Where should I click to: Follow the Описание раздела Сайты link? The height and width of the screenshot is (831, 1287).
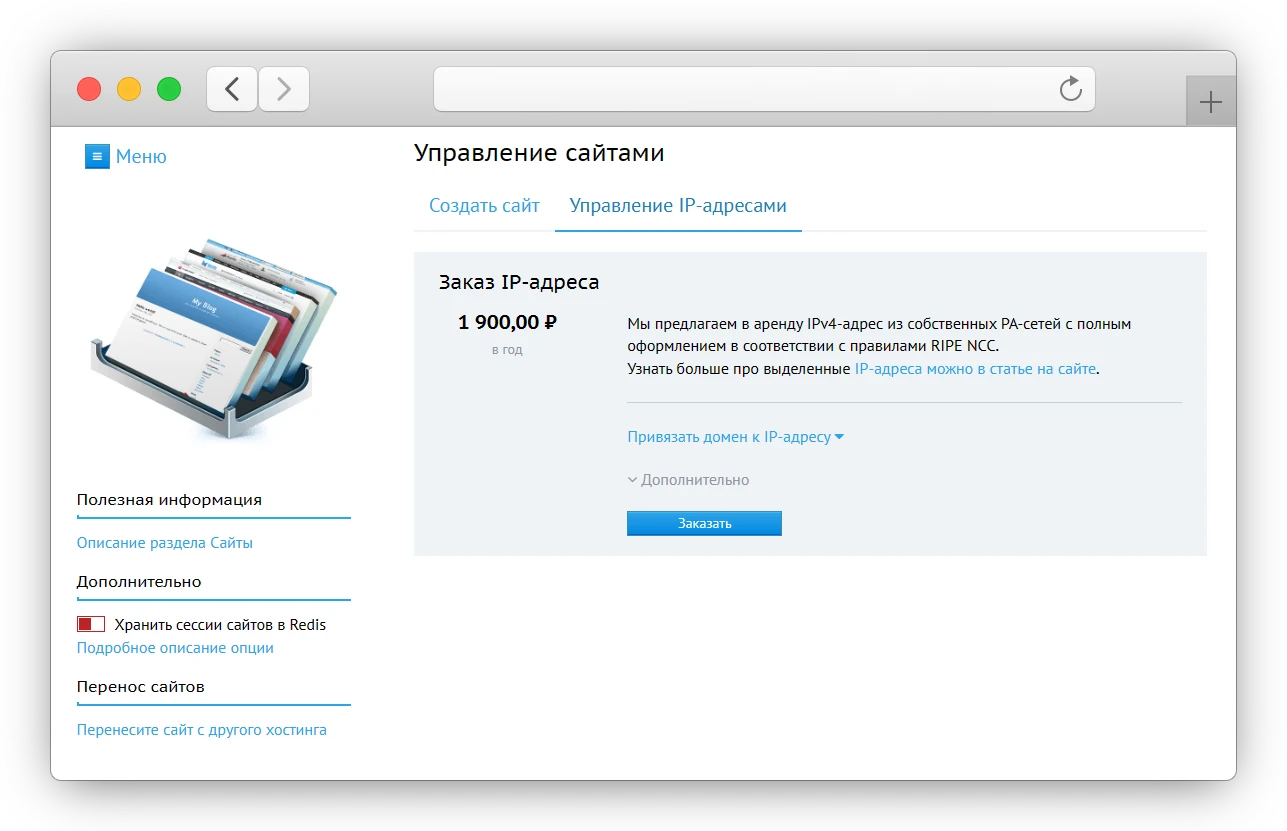pyautogui.click(x=164, y=541)
